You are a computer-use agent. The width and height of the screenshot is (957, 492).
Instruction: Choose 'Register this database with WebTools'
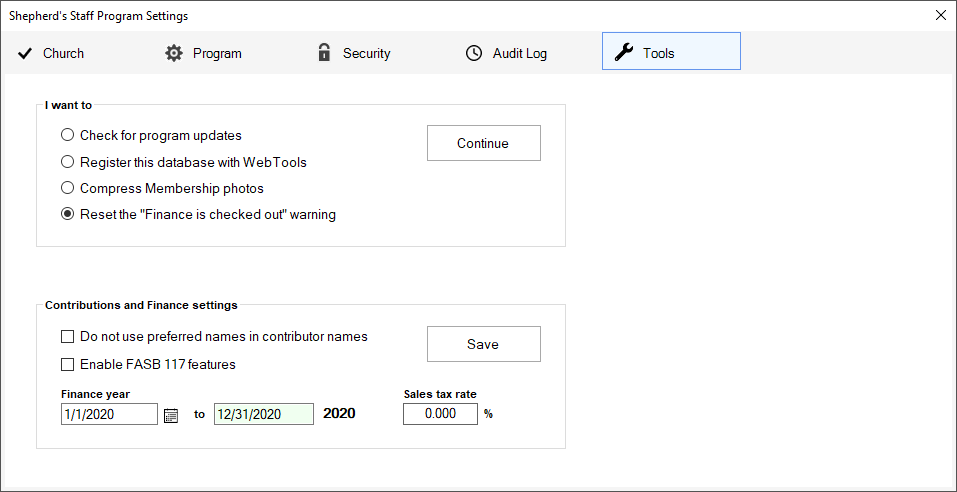(x=67, y=161)
